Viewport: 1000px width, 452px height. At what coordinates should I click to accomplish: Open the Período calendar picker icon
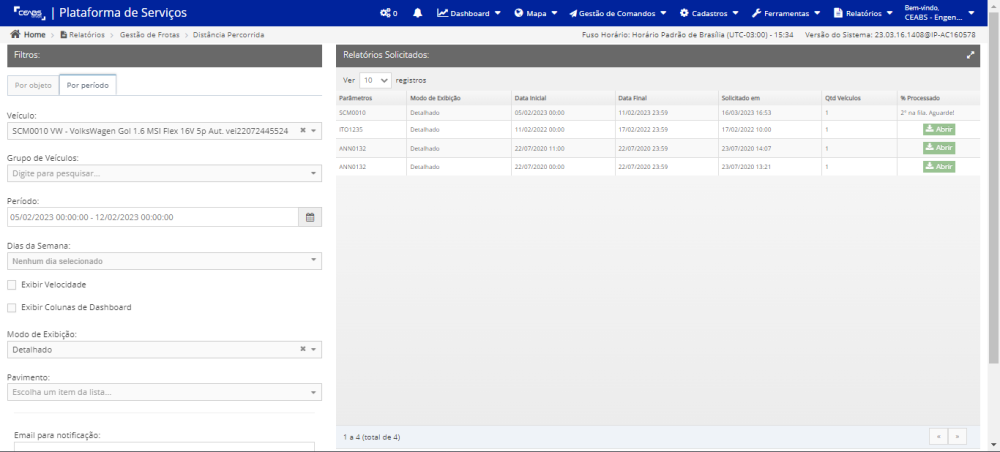point(310,217)
